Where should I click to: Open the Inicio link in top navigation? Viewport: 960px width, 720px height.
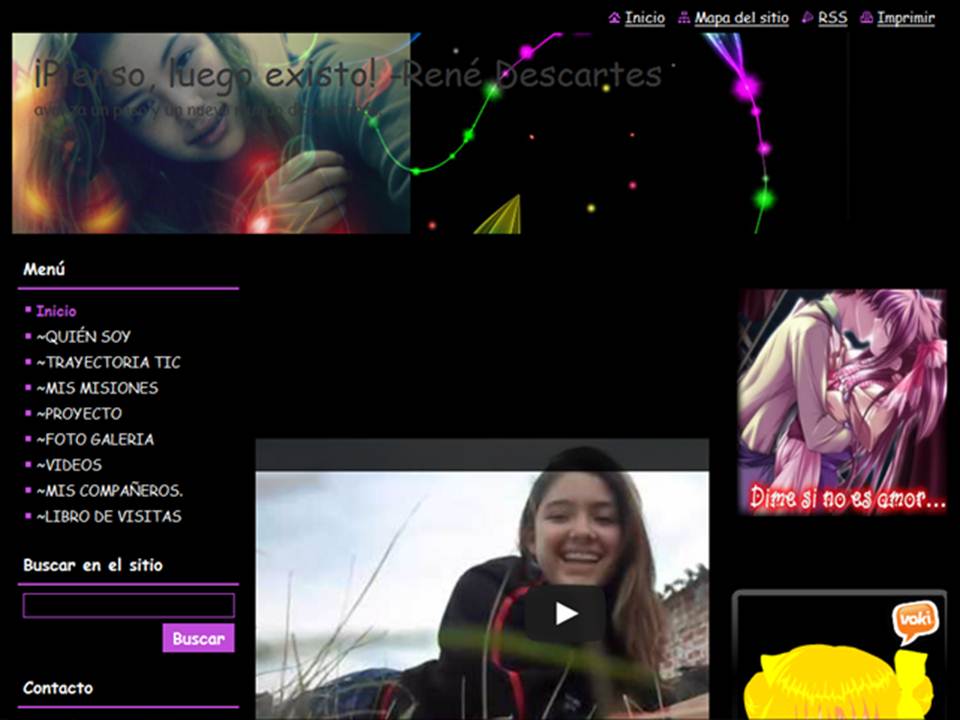pyautogui.click(x=644, y=18)
